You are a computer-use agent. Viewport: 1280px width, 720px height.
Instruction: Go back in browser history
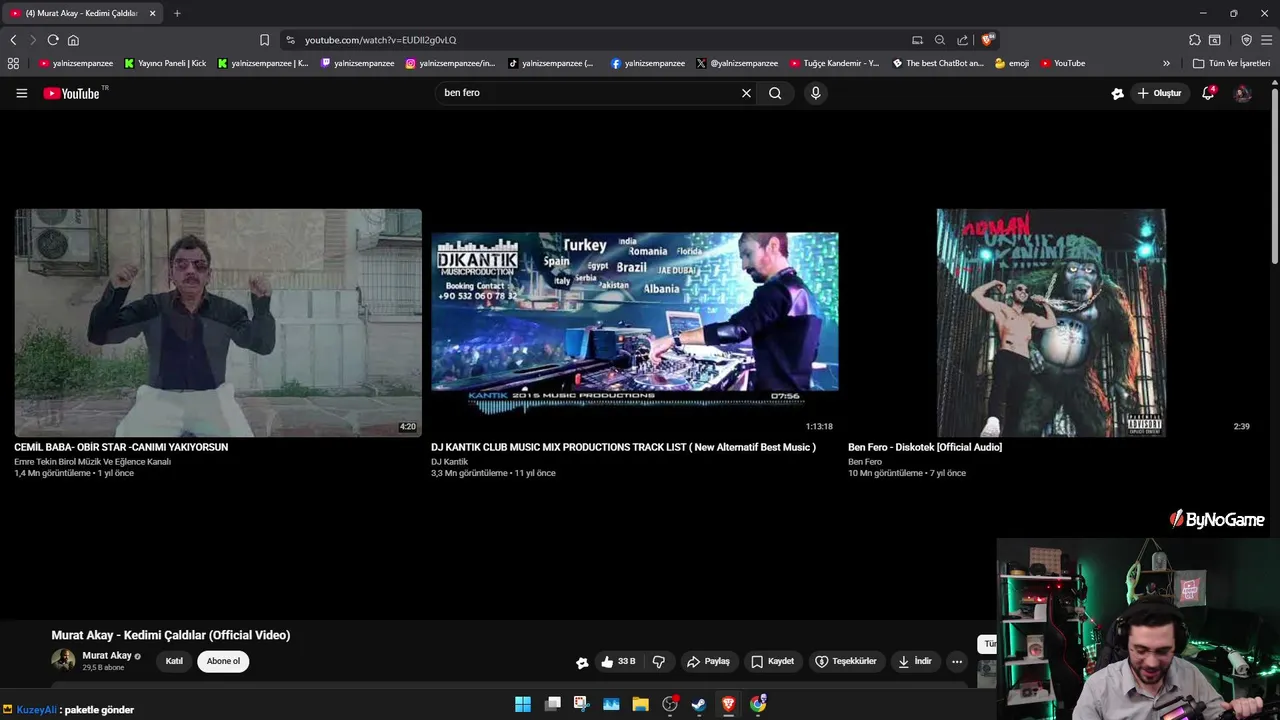13,40
